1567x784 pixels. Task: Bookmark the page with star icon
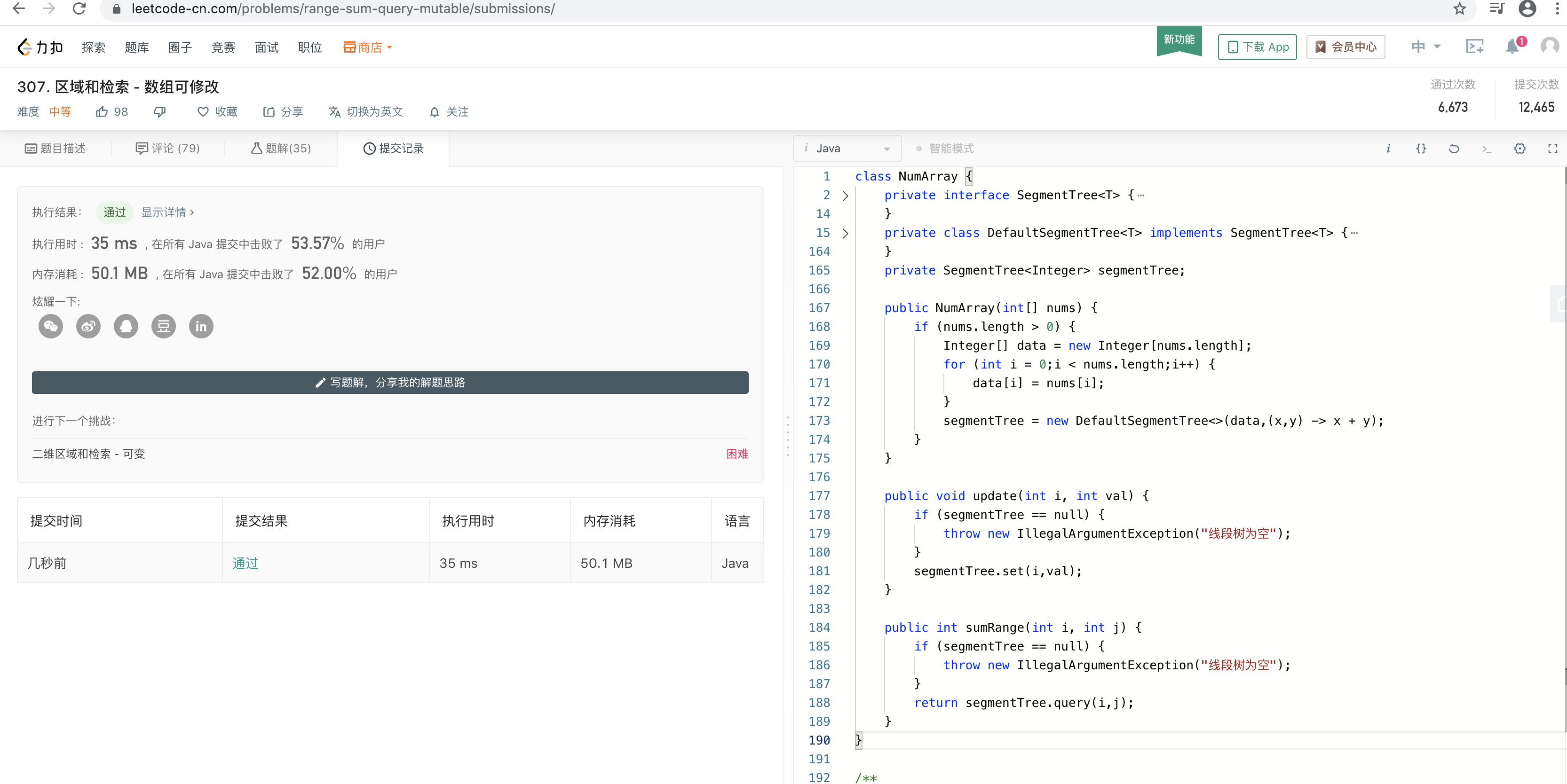(x=1459, y=8)
